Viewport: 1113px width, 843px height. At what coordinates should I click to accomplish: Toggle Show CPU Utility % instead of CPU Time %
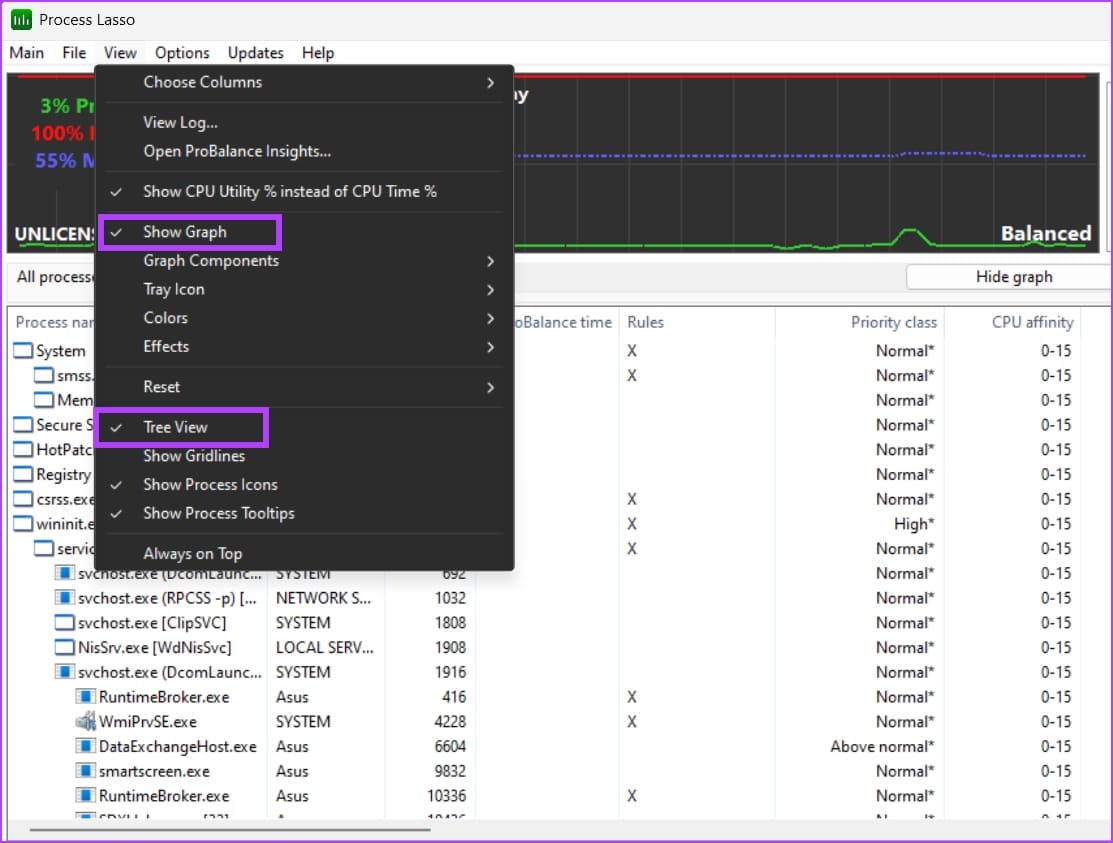[304, 192]
